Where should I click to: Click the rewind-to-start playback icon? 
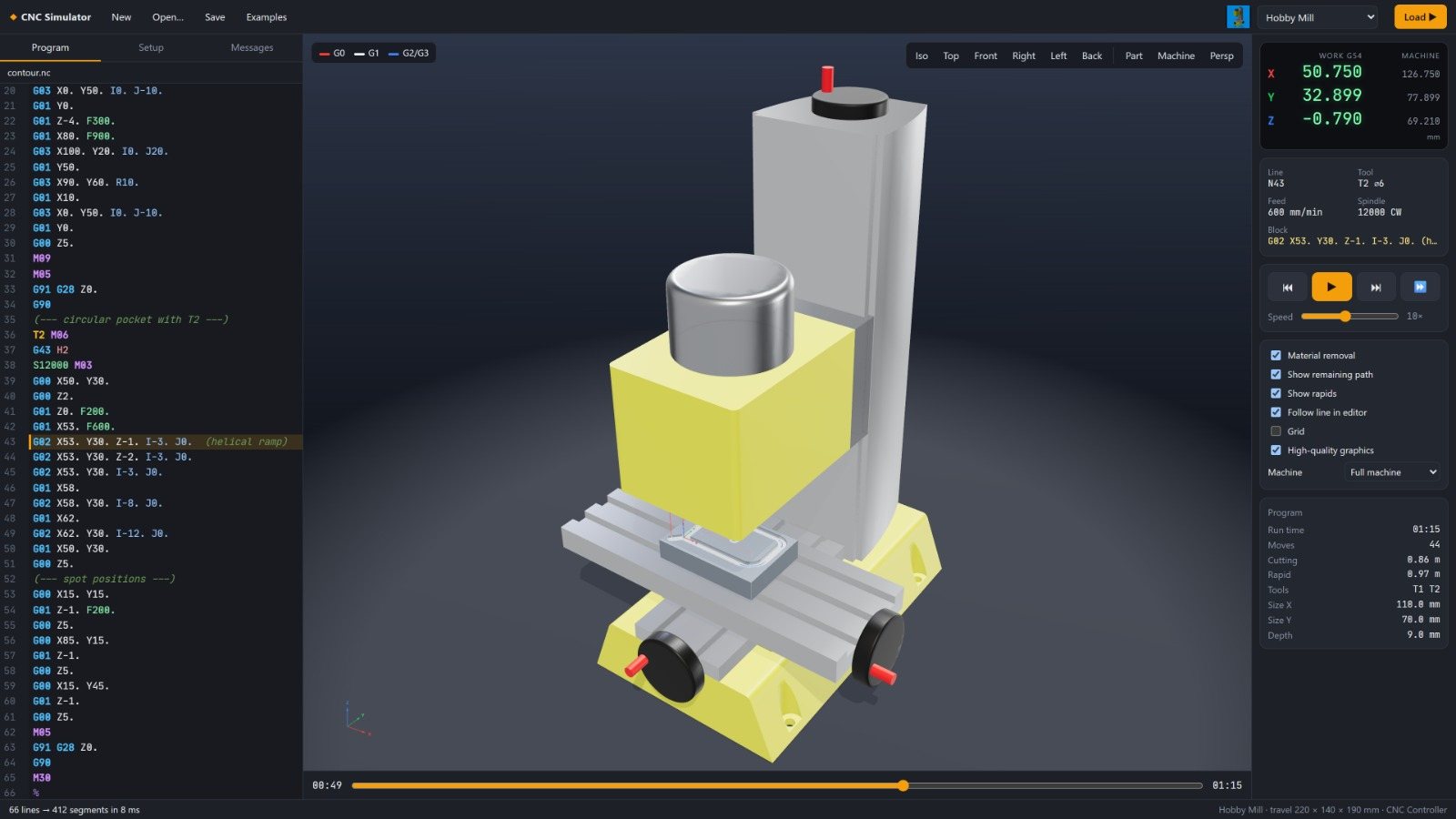(1287, 287)
